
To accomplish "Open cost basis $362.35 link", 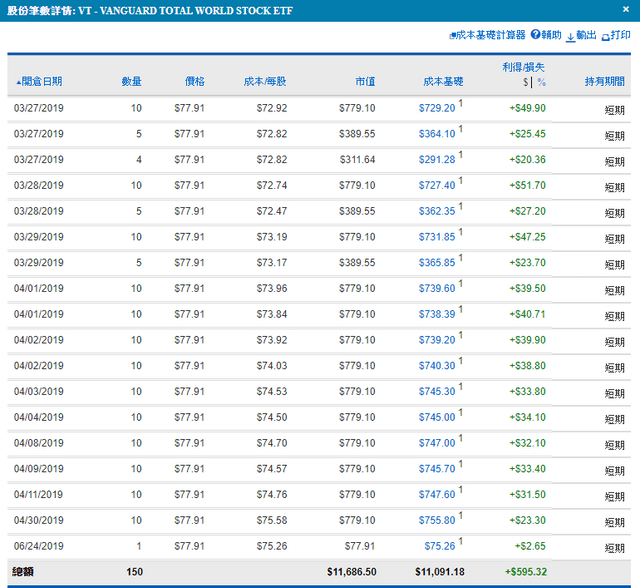I will tap(437, 211).
